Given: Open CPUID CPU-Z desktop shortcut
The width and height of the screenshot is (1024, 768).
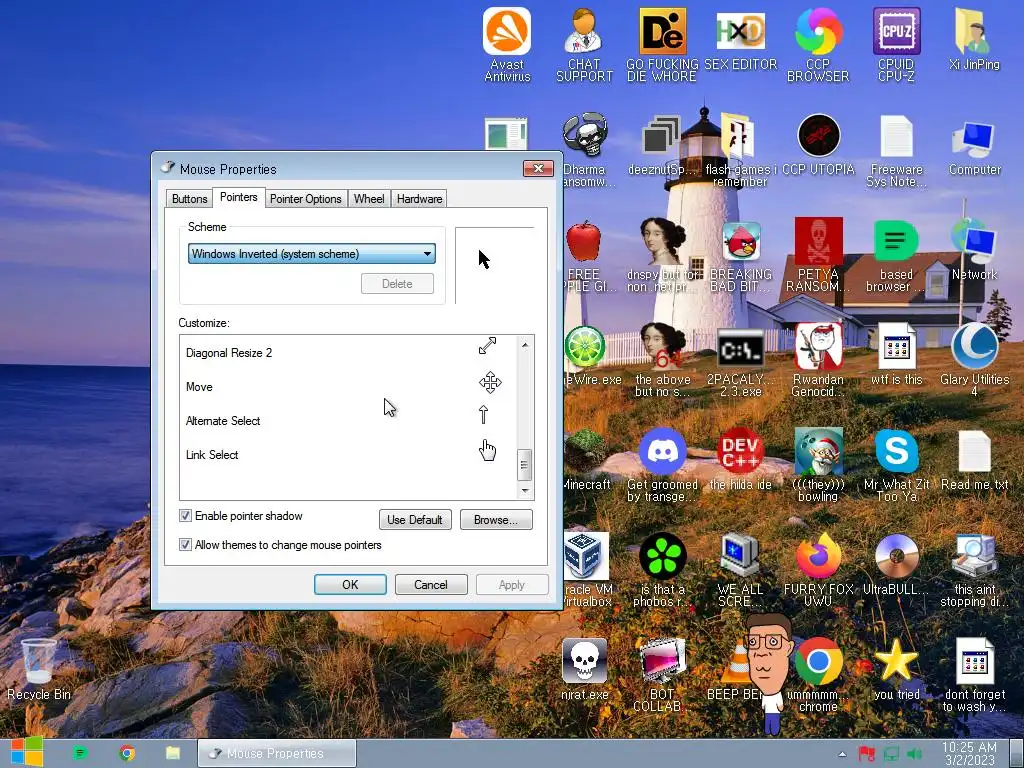Looking at the screenshot, I should 896,44.
